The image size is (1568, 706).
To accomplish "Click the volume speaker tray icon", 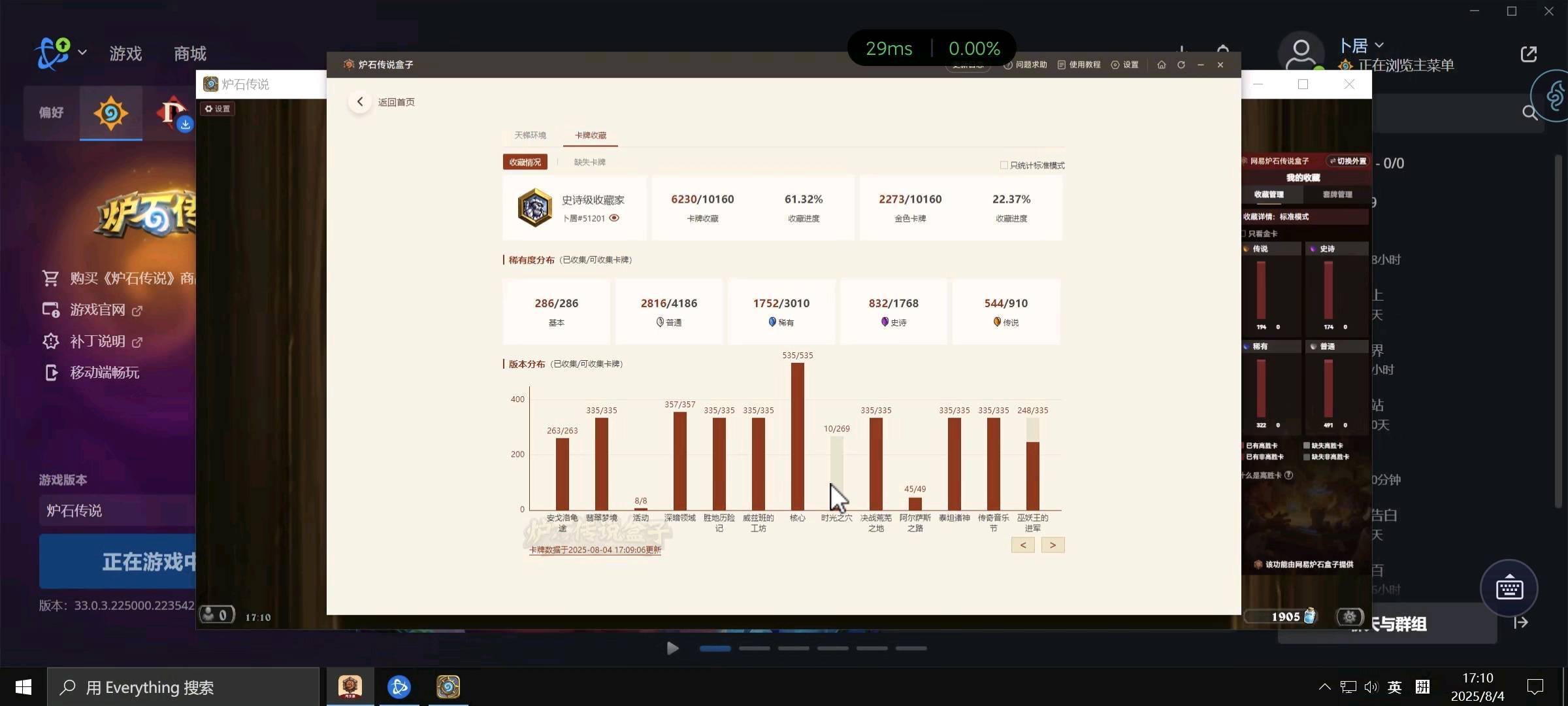I will (x=1371, y=687).
